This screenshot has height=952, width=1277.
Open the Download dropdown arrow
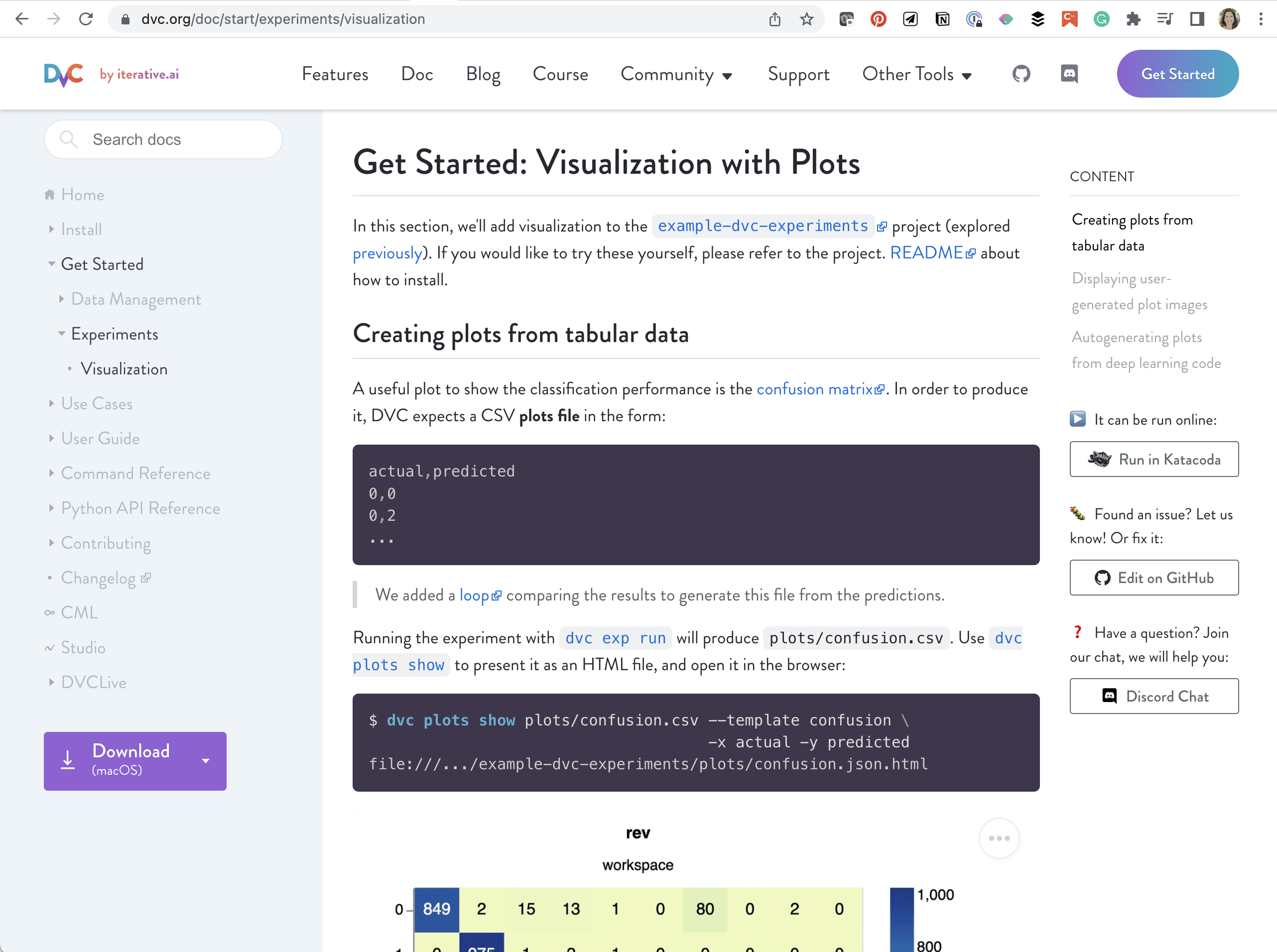click(206, 761)
